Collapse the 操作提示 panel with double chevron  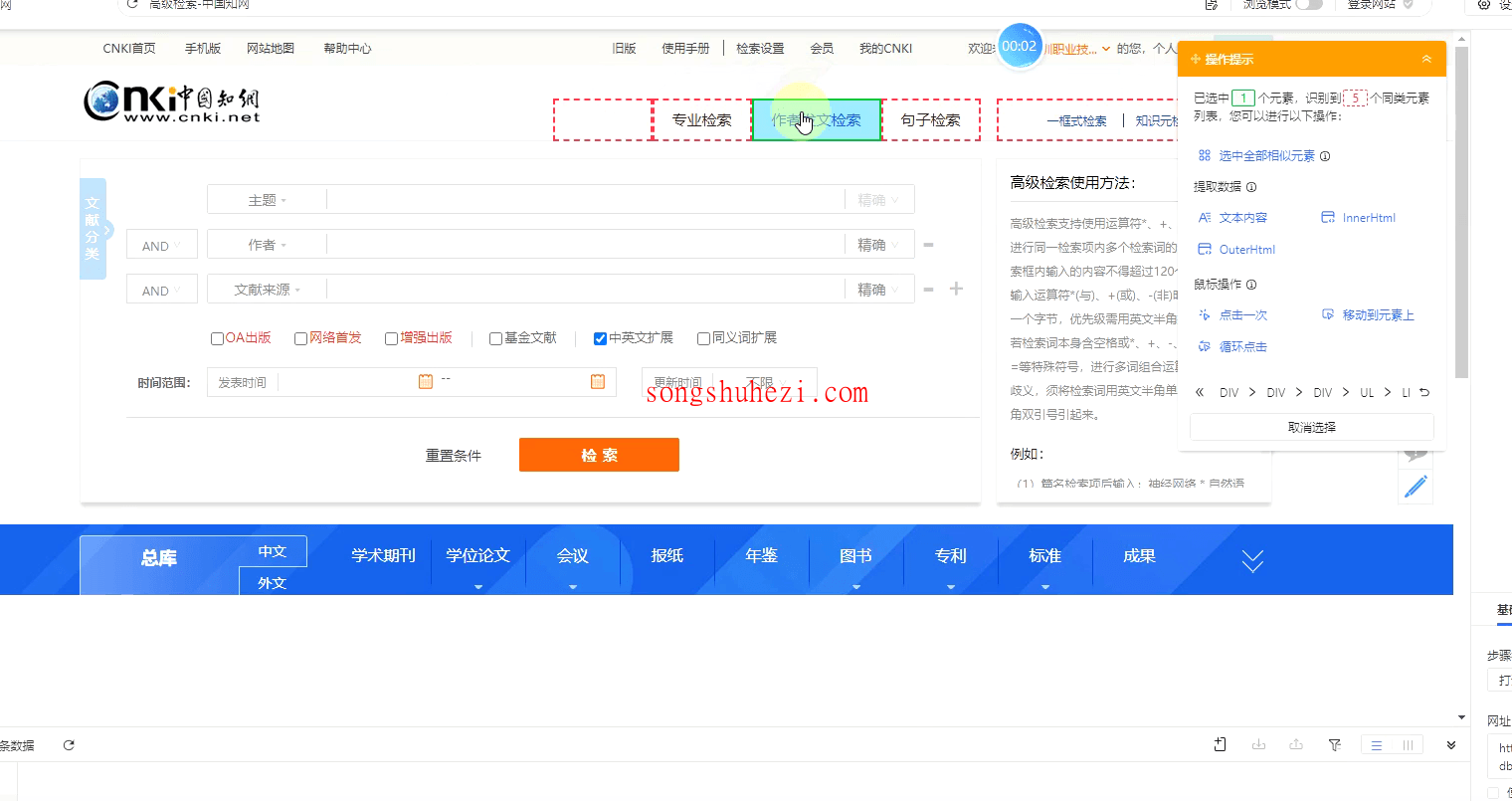(x=1426, y=60)
